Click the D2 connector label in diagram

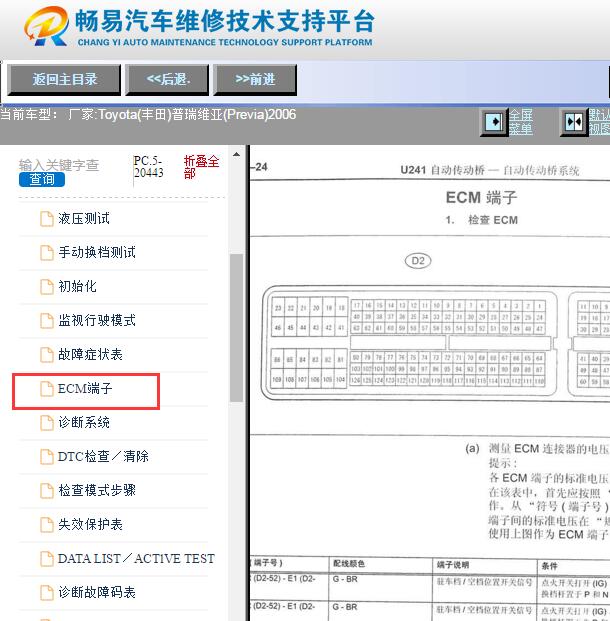click(x=418, y=261)
